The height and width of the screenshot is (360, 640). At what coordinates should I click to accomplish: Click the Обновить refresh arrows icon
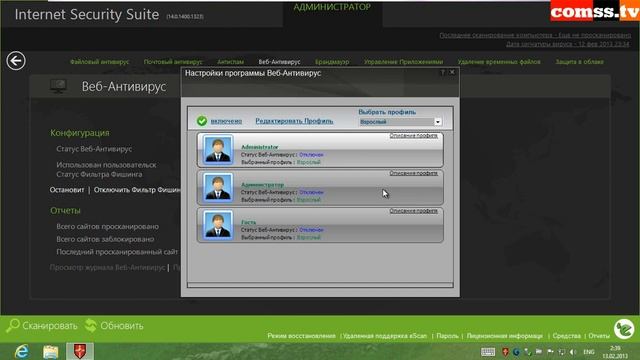tap(91, 326)
